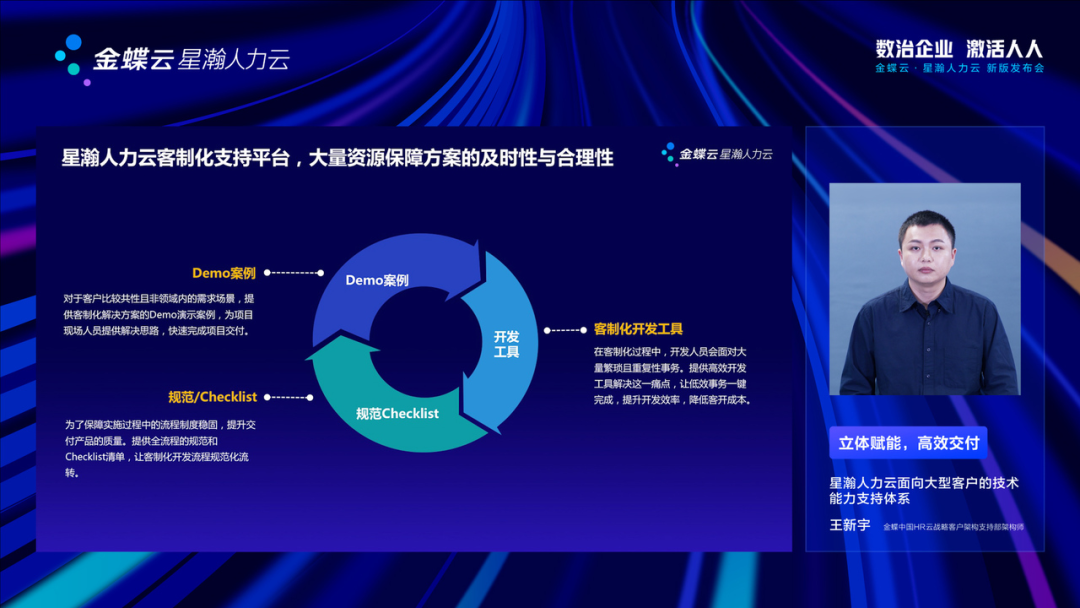Click the yellow 规范/Checklist heading
The width and height of the screenshot is (1080, 608).
tap(212, 397)
